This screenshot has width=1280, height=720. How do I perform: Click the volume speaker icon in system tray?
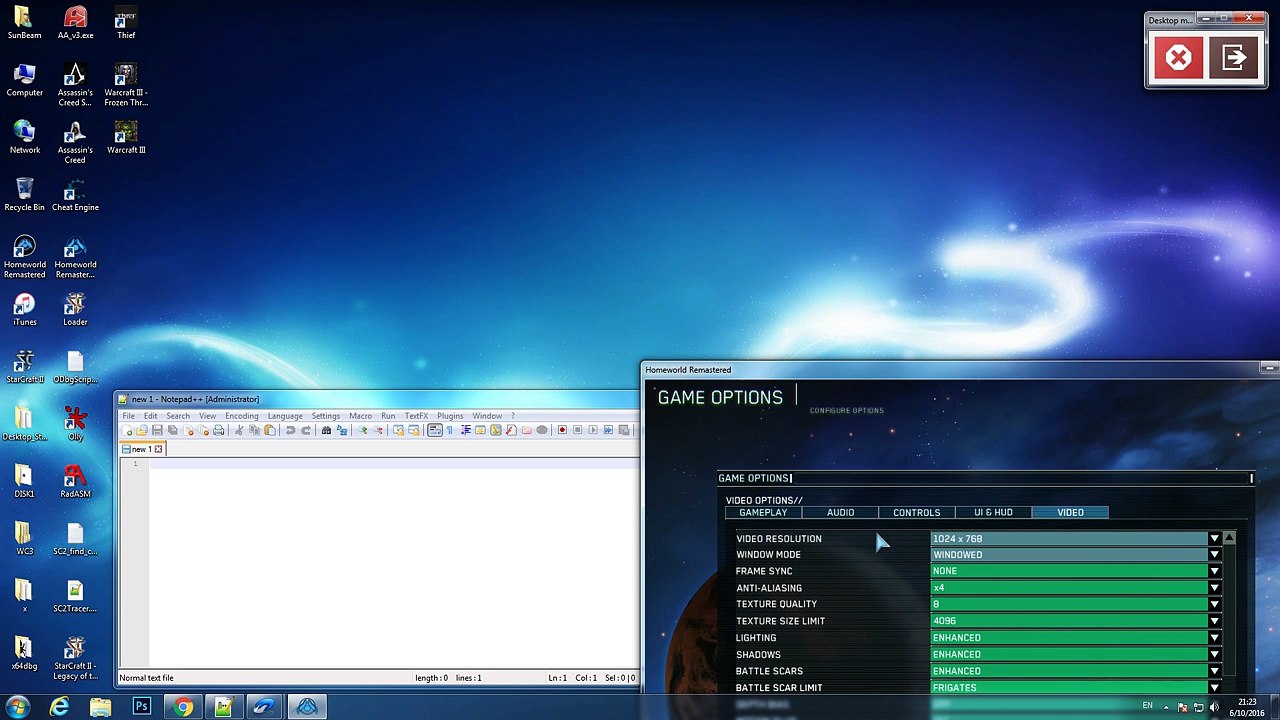click(1214, 707)
